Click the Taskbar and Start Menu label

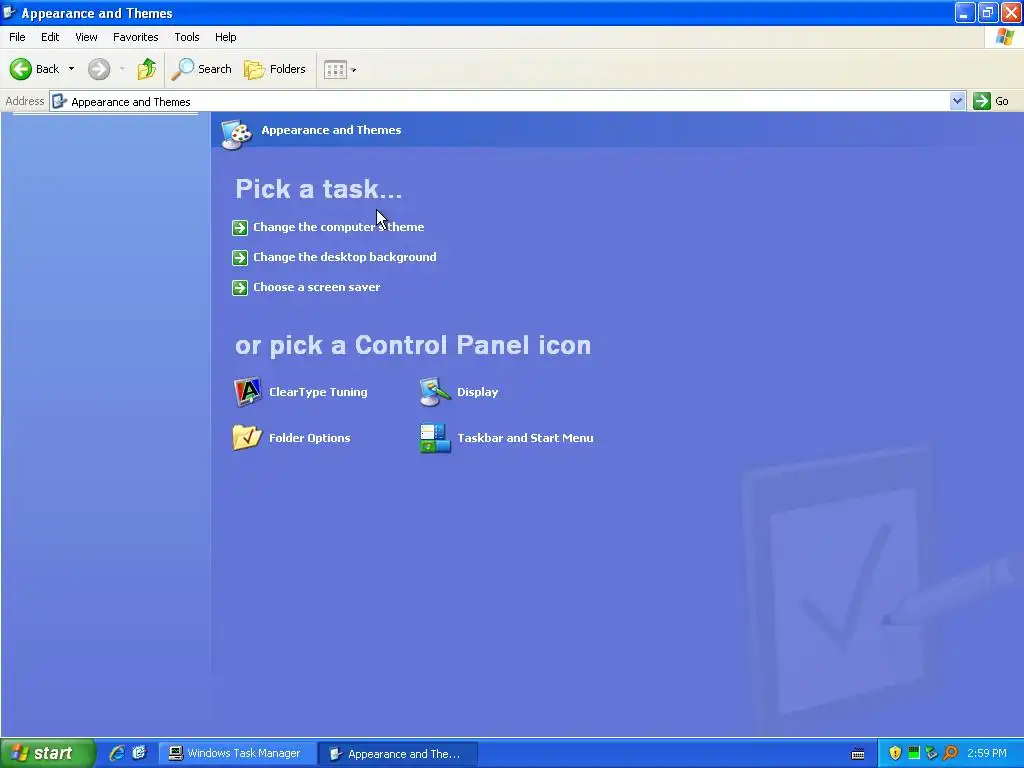[x=525, y=438]
